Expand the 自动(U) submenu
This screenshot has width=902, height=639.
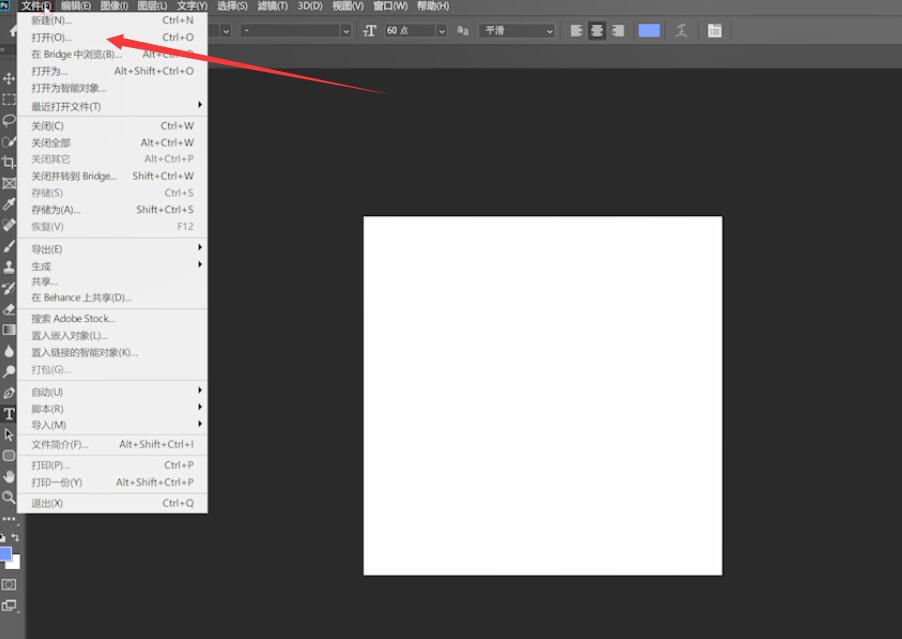(112, 392)
